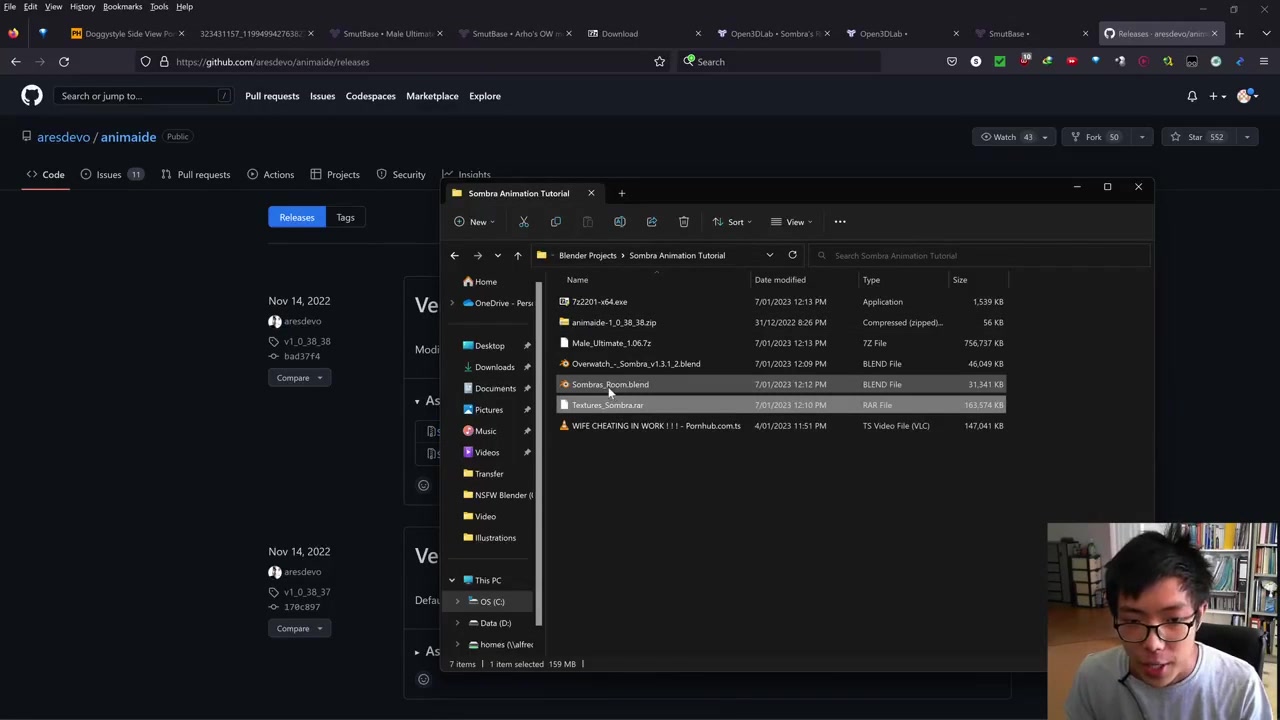This screenshot has width=1280, height=720.
Task: Click the Rename icon in Explorer toolbar
Action: coord(619,222)
